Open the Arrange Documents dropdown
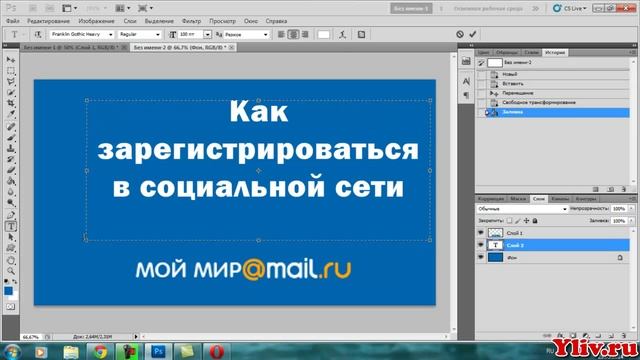640x360 pixels. pyautogui.click(x=122, y=8)
